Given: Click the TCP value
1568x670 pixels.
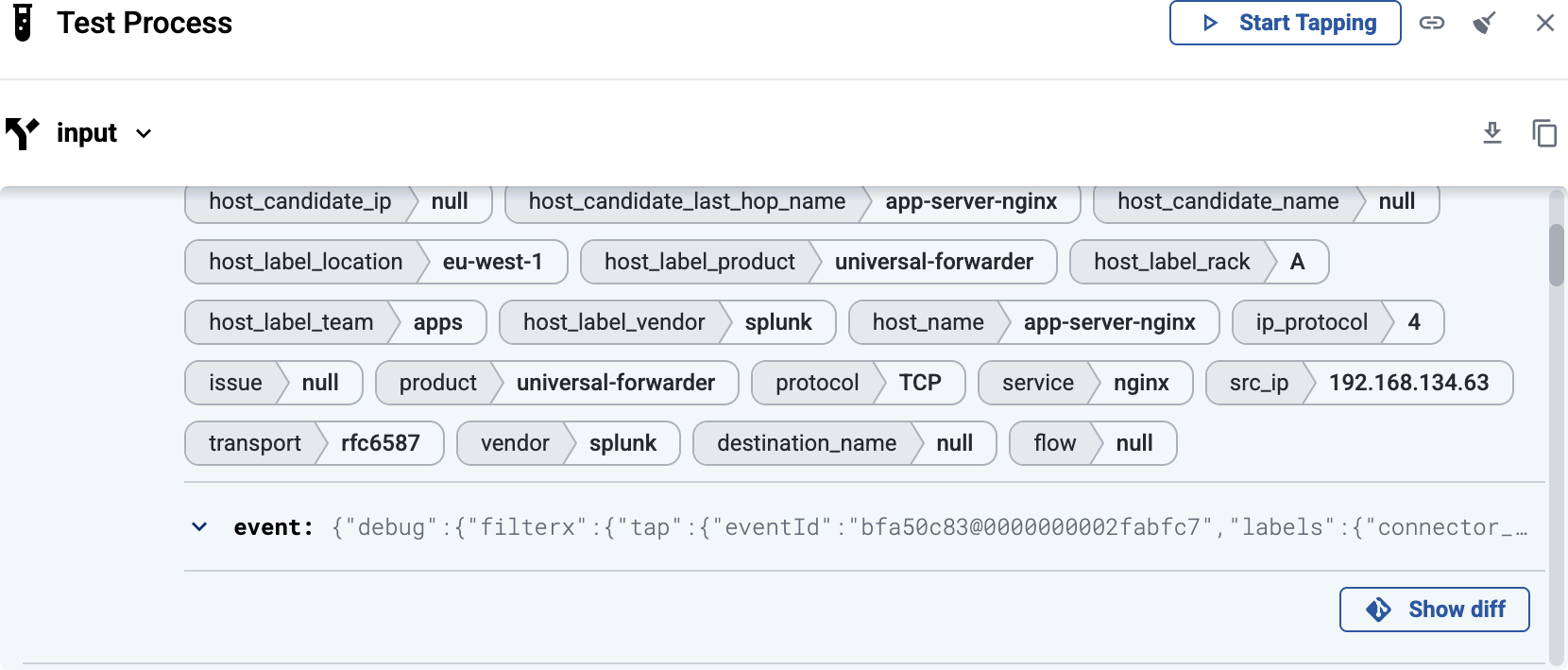Looking at the screenshot, I should pos(920,383).
